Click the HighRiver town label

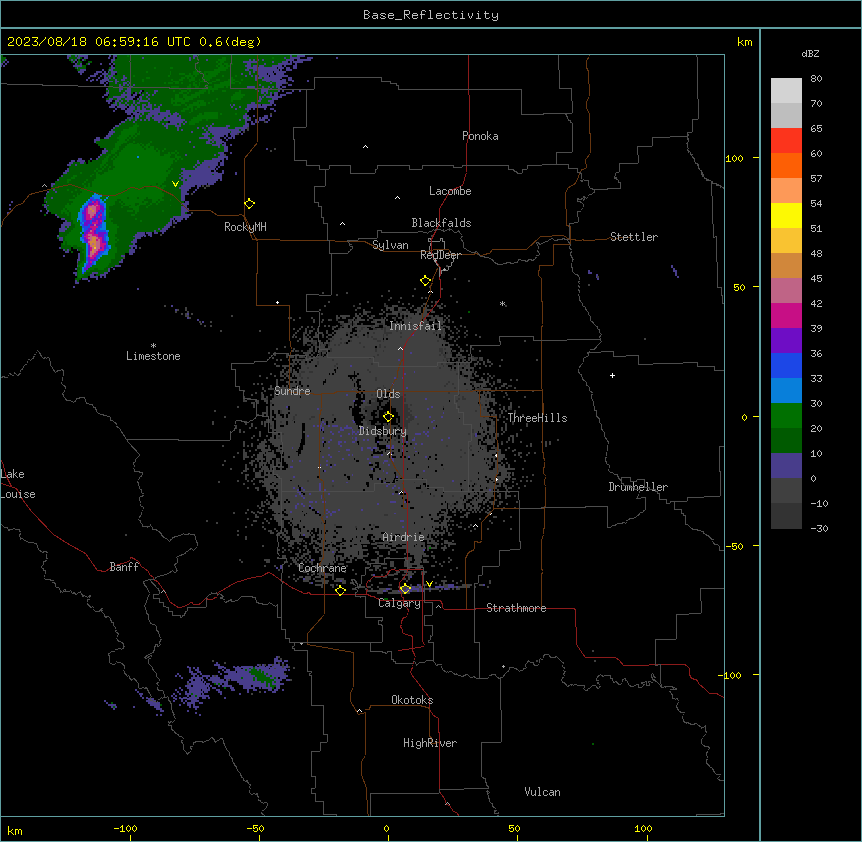click(430, 743)
